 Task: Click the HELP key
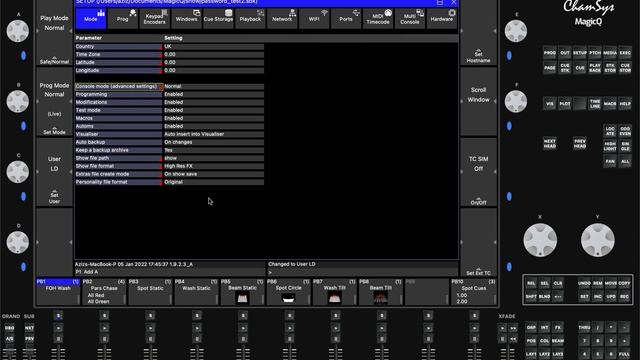click(625, 104)
